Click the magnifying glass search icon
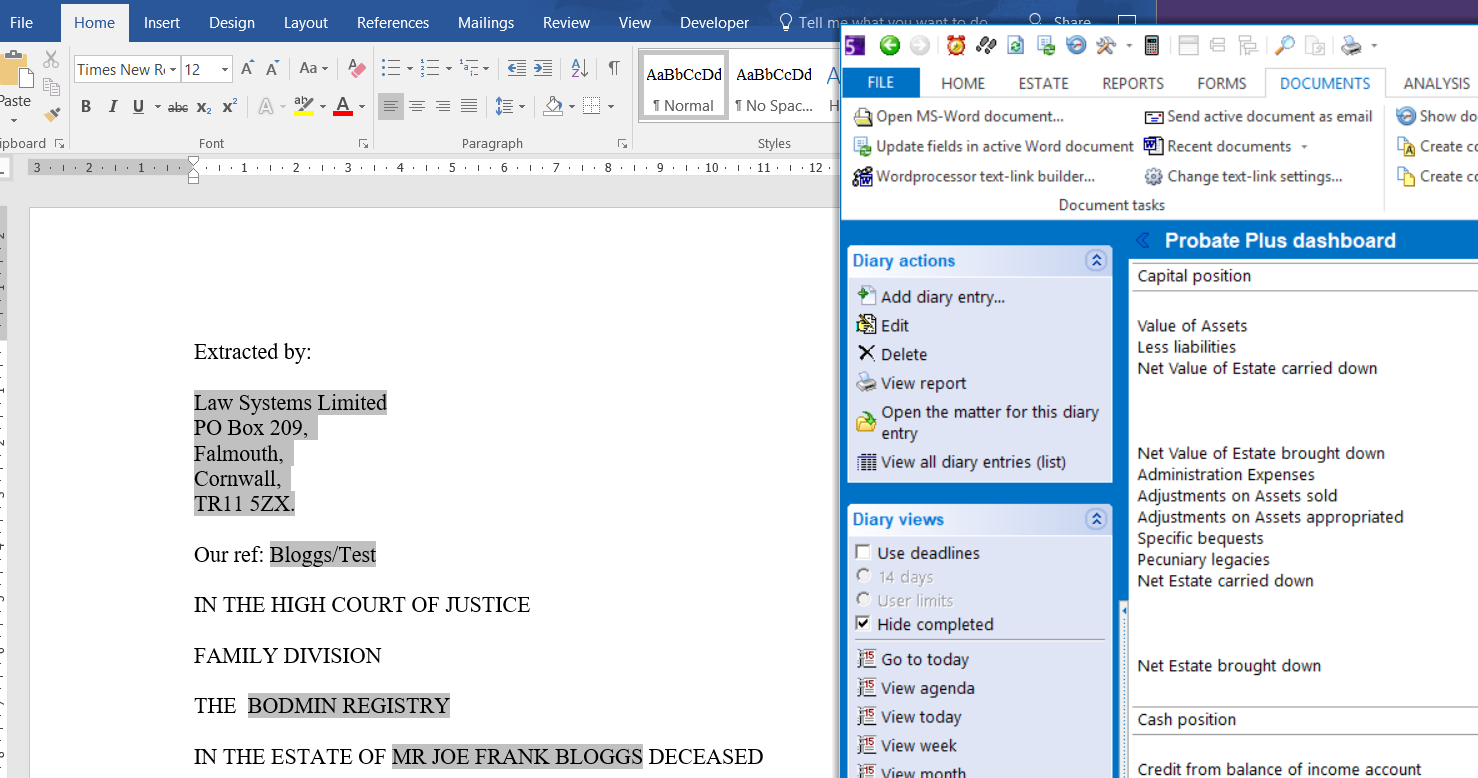The image size is (1478, 778). [1284, 45]
